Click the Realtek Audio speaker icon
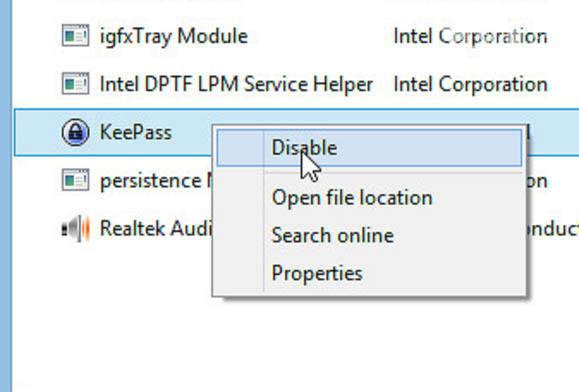The image size is (579, 392). pyautogui.click(x=75, y=229)
